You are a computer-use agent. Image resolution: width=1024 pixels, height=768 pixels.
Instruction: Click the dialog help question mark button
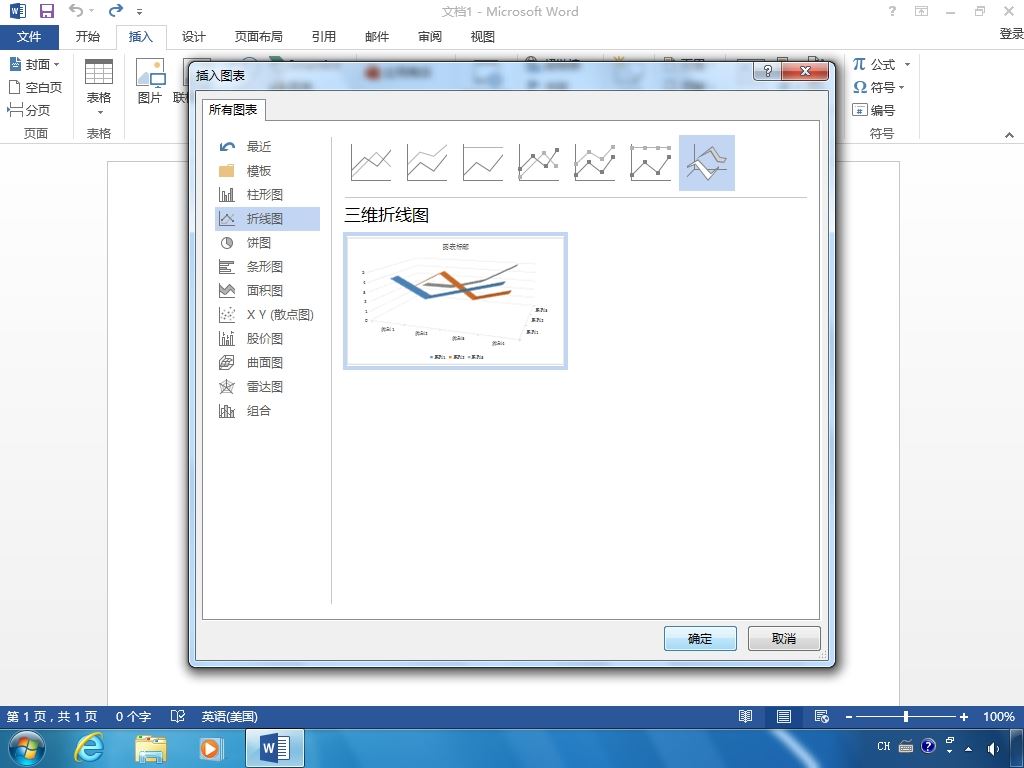tap(767, 71)
